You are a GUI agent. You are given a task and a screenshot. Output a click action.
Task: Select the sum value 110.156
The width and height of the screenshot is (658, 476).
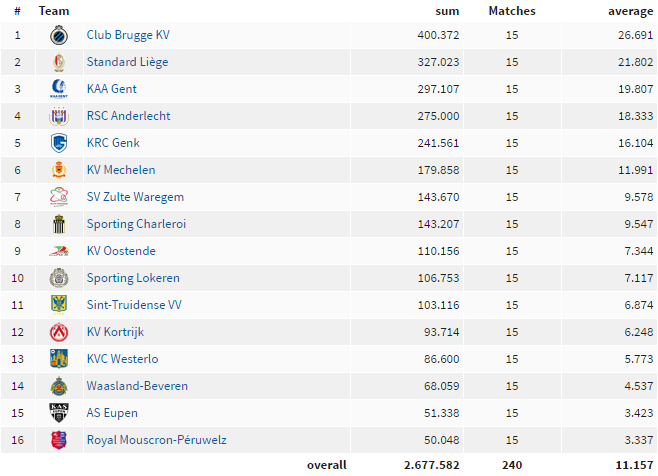click(x=438, y=251)
